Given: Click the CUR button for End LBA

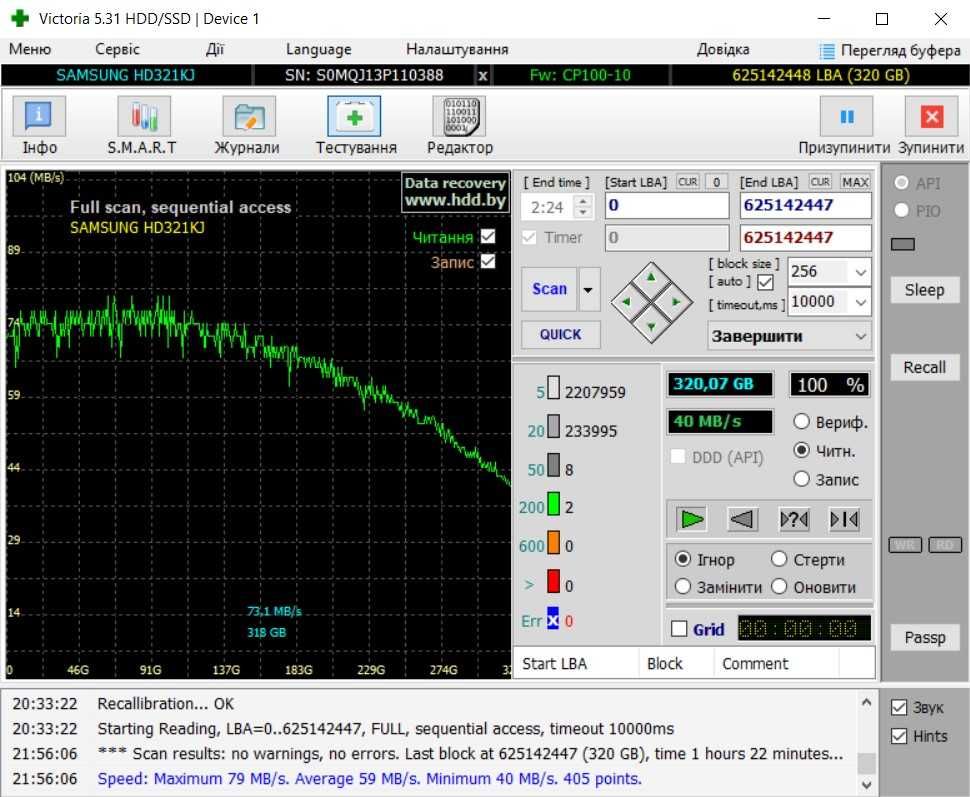Looking at the screenshot, I should coord(820,182).
